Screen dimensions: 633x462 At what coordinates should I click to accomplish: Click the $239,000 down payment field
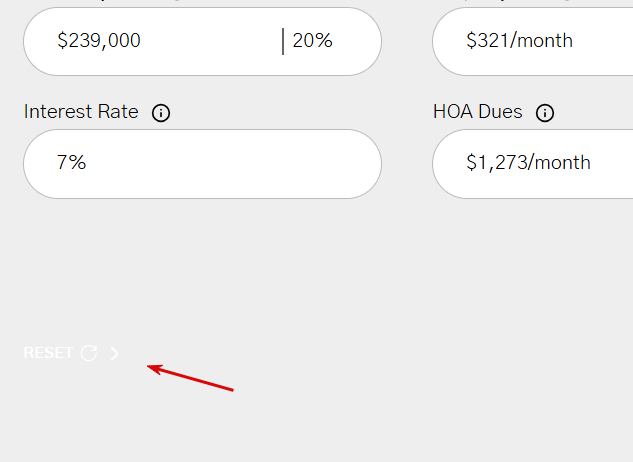click(x=150, y=41)
